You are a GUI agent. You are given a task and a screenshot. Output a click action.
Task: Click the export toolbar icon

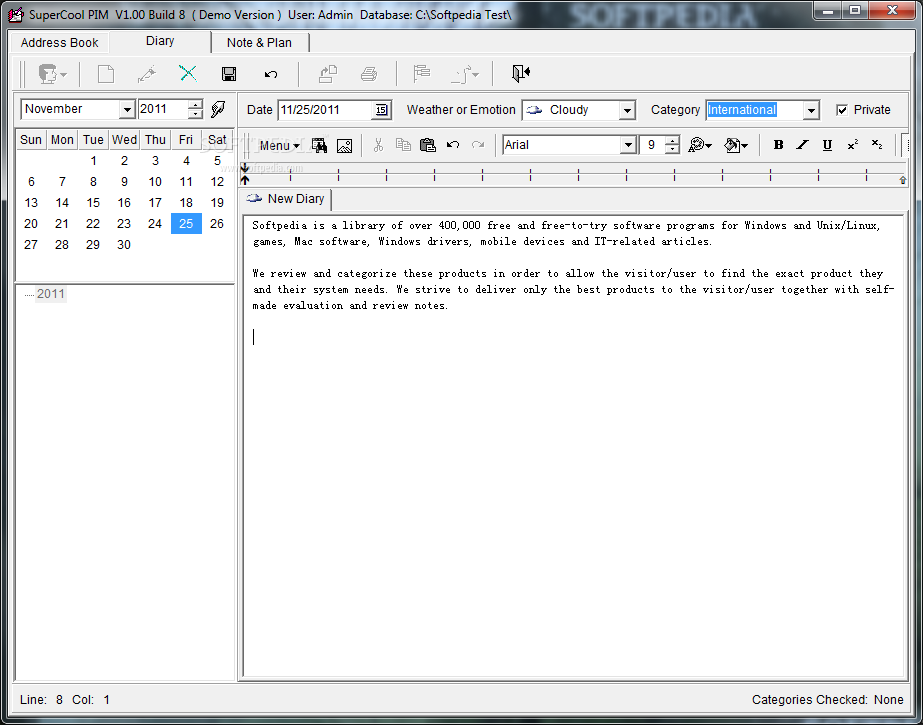pos(328,74)
